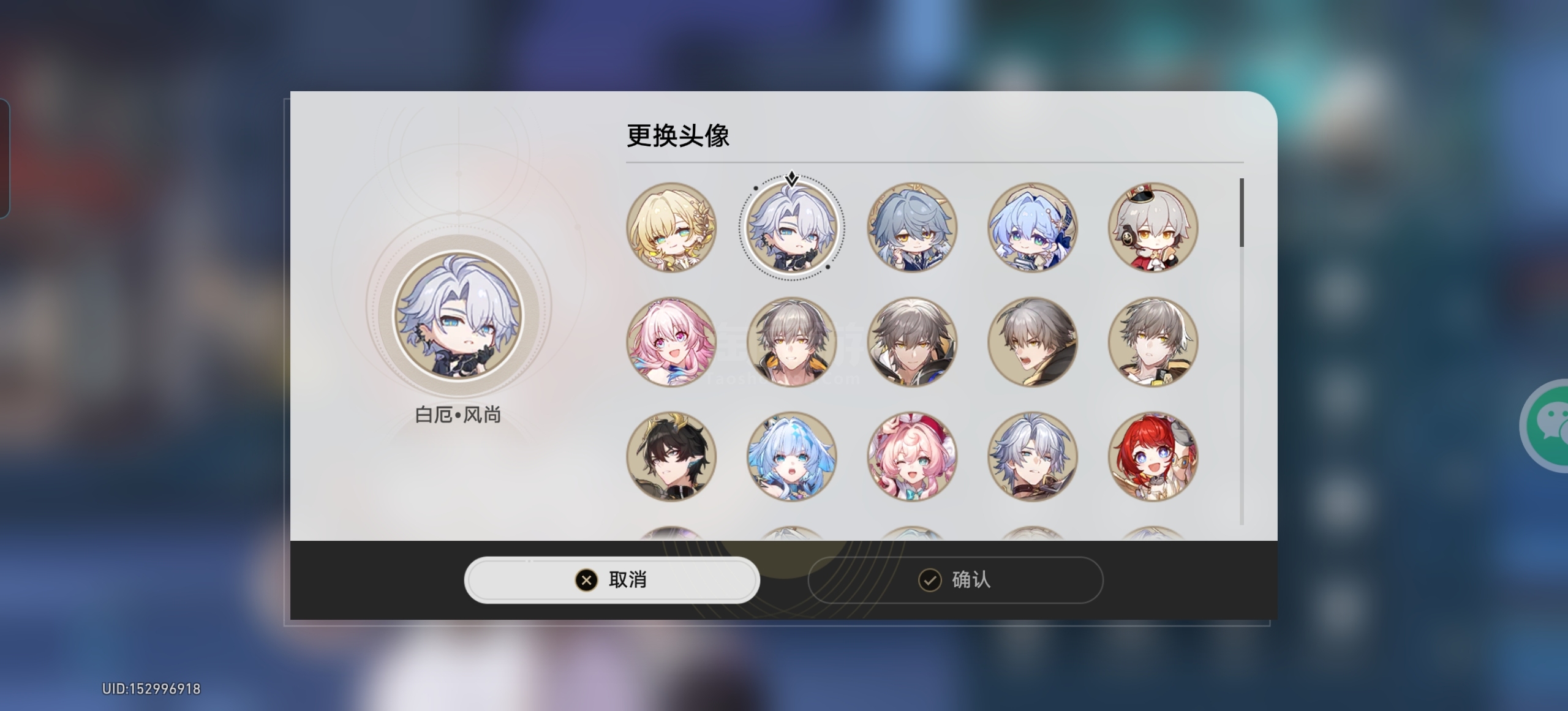Select the light-blue haired girl avatar
Screen dimensions: 1568x711
click(x=791, y=456)
